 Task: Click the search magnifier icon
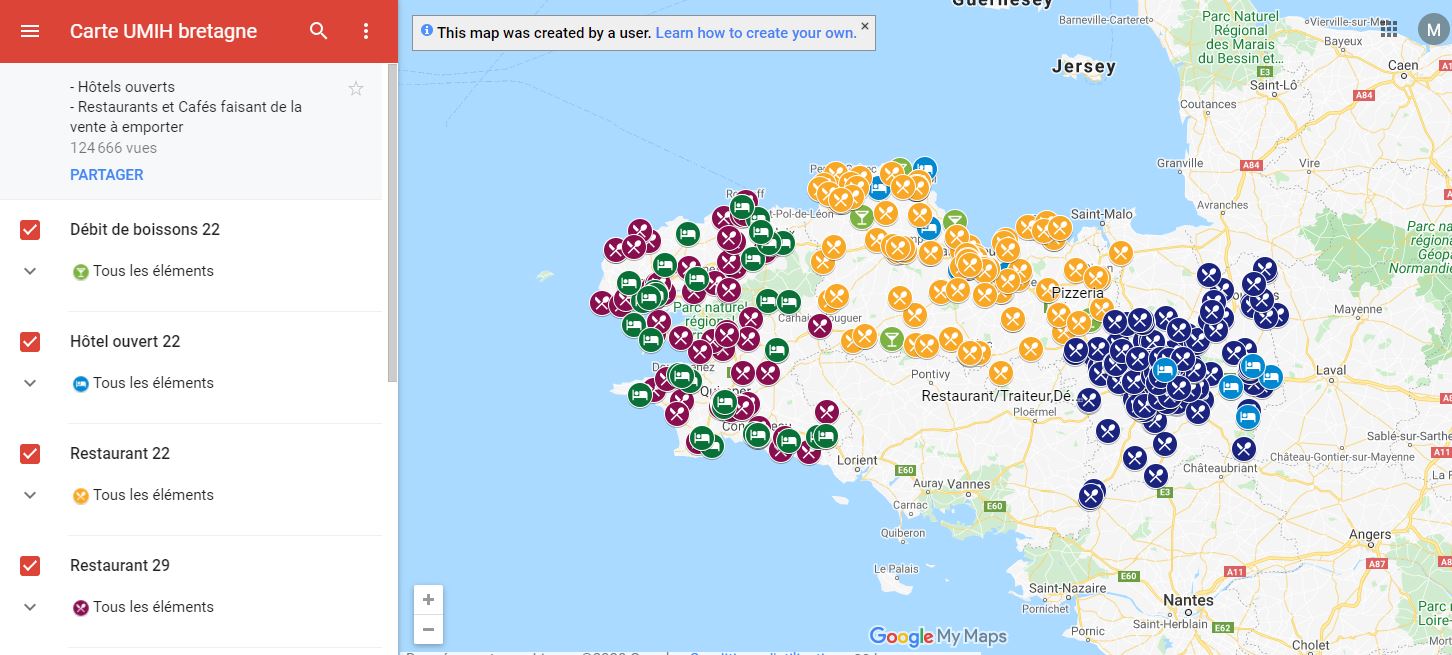click(x=318, y=31)
